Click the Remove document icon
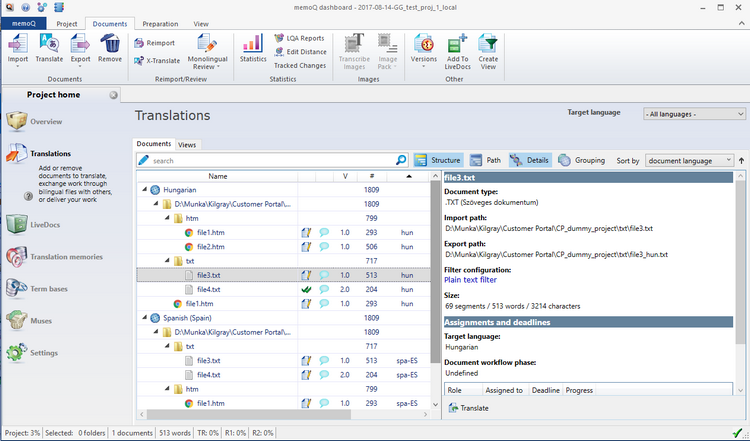Image resolution: width=750 pixels, height=441 pixels. (110, 43)
